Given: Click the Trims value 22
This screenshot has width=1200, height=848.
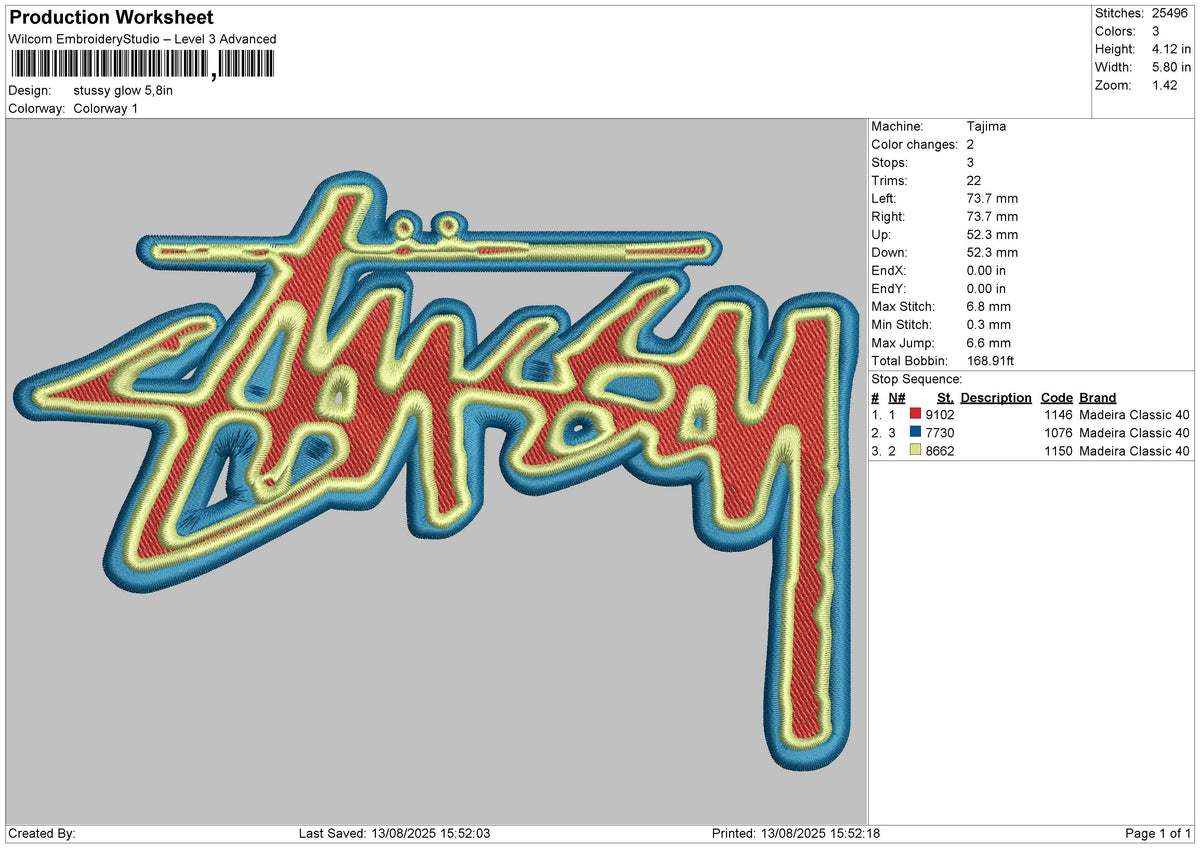Looking at the screenshot, I should coord(975,181).
